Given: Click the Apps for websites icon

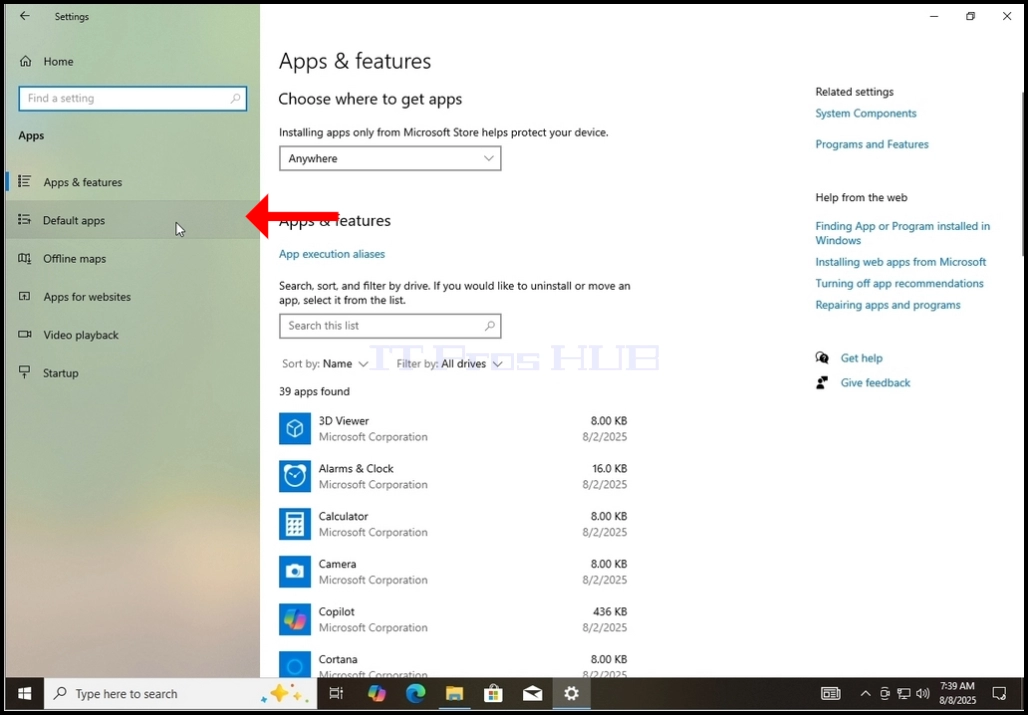Looking at the screenshot, I should pyautogui.click(x=25, y=297).
